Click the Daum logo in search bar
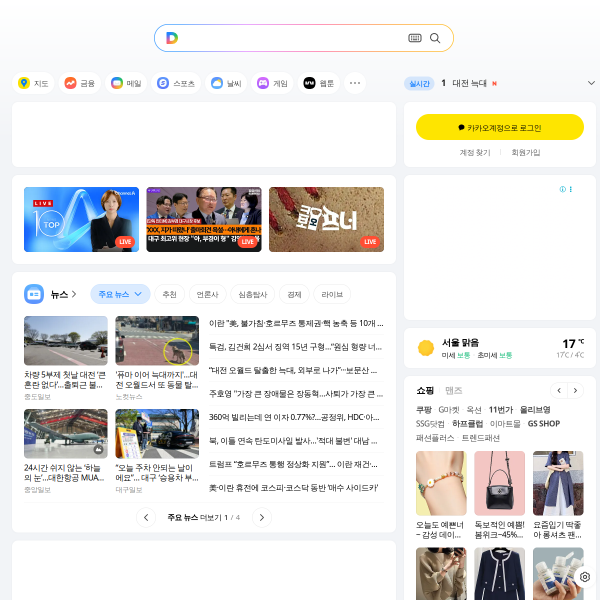 pos(172,38)
